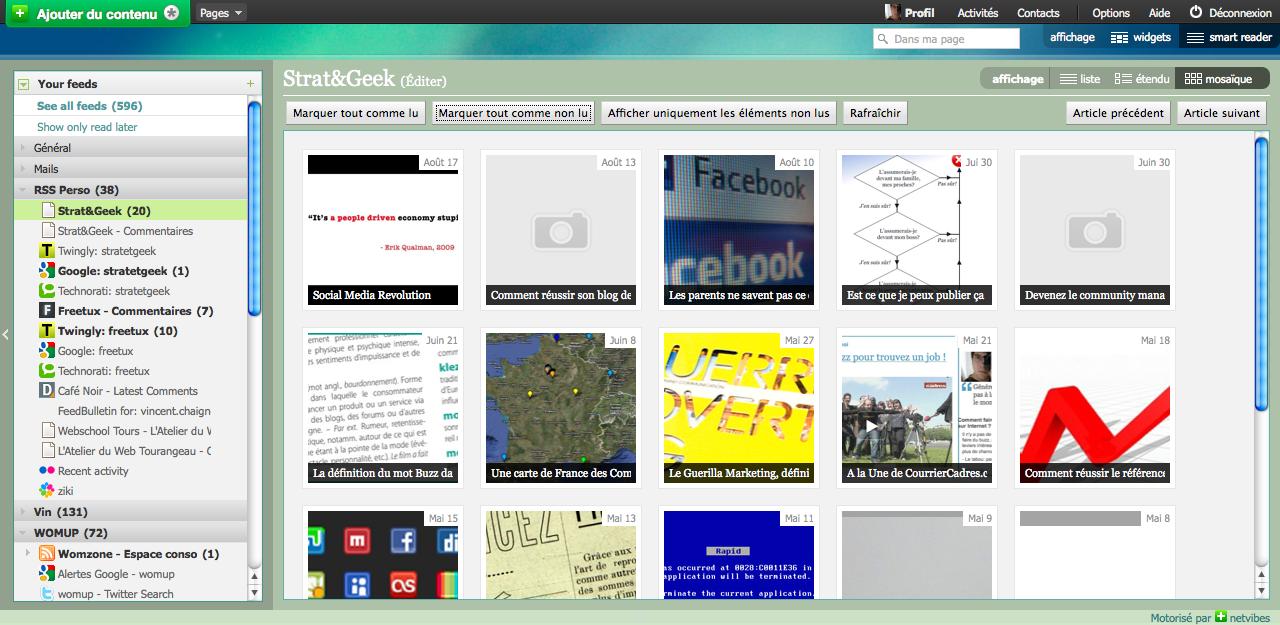Click the Dans ma page search field
Screen dimensions: 1280x625
click(946, 38)
